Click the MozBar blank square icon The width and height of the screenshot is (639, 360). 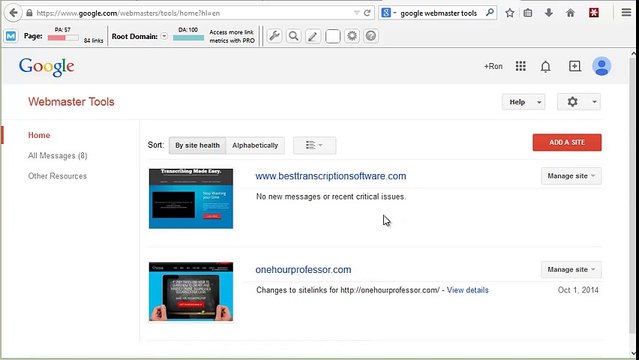coord(333,36)
